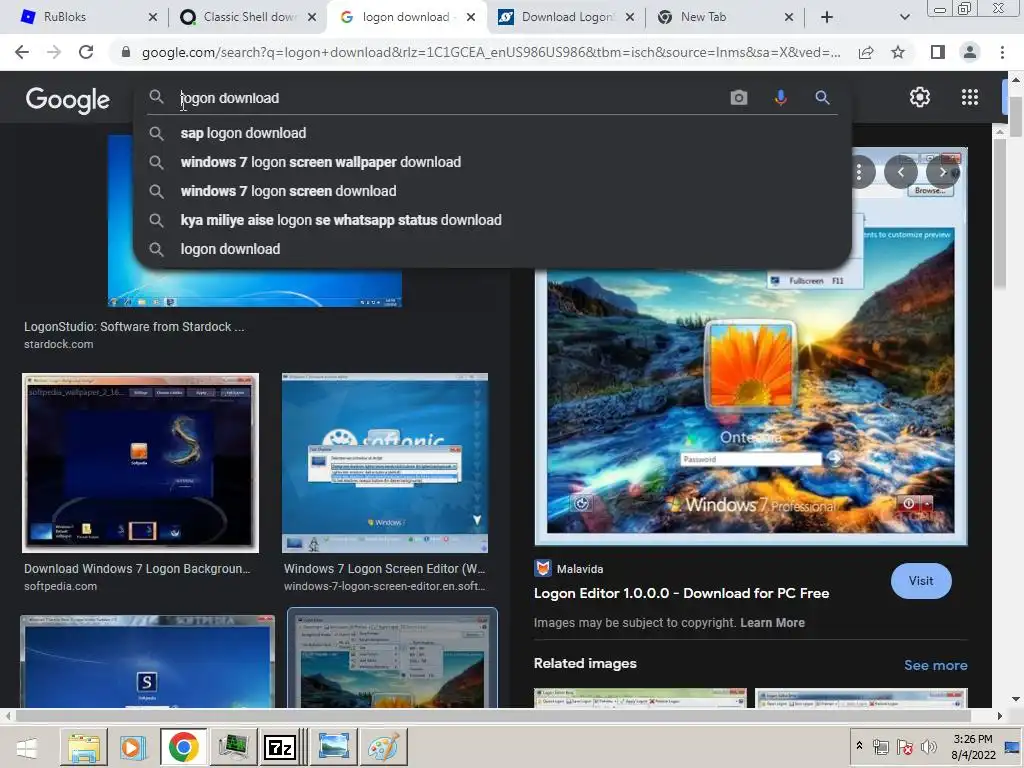Screen dimensions: 1024x768
Task: Open Chrome profile avatar
Action: pyautogui.click(x=970, y=52)
